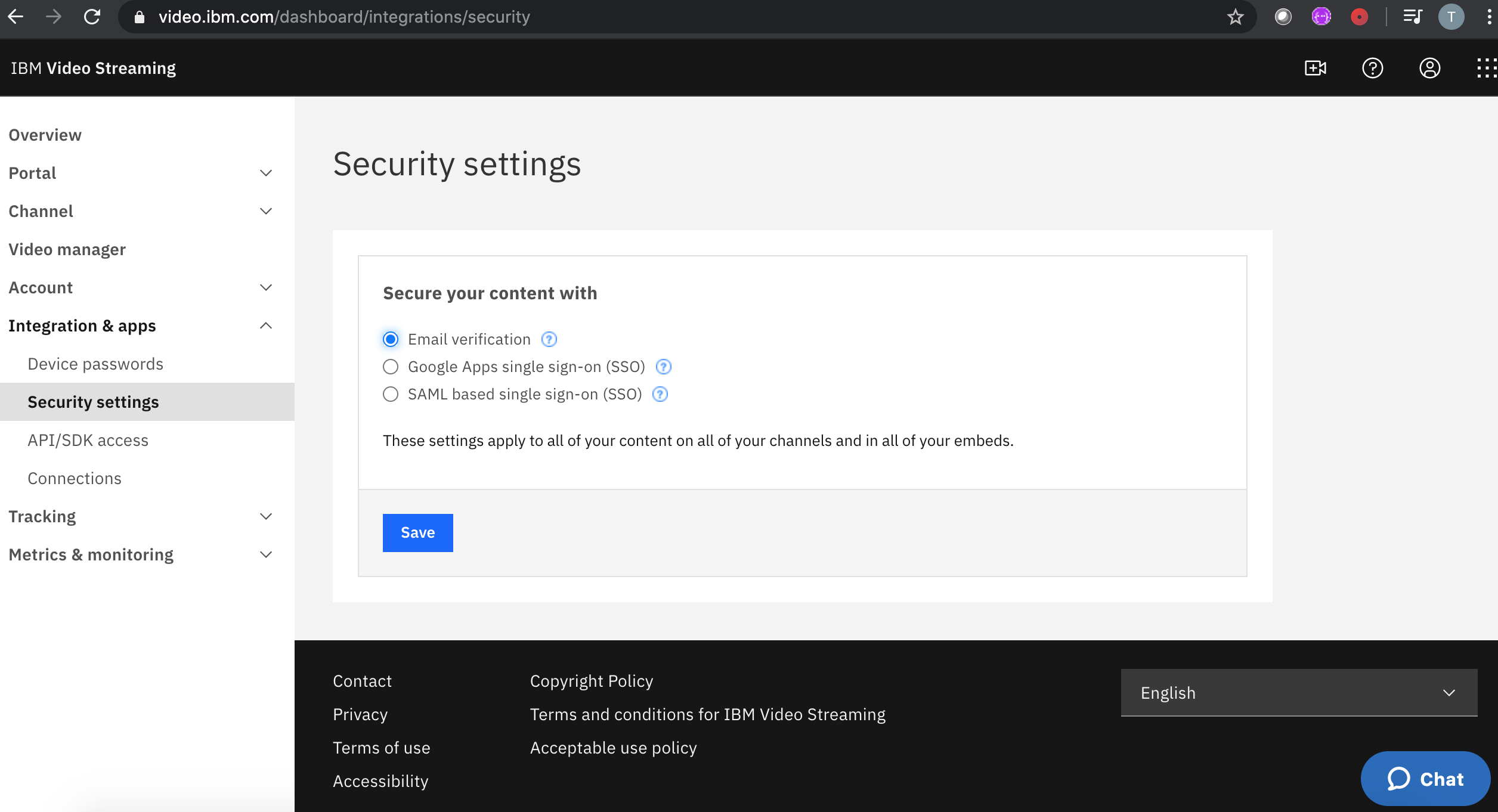Open the Chrome profile avatar T

(1451, 17)
